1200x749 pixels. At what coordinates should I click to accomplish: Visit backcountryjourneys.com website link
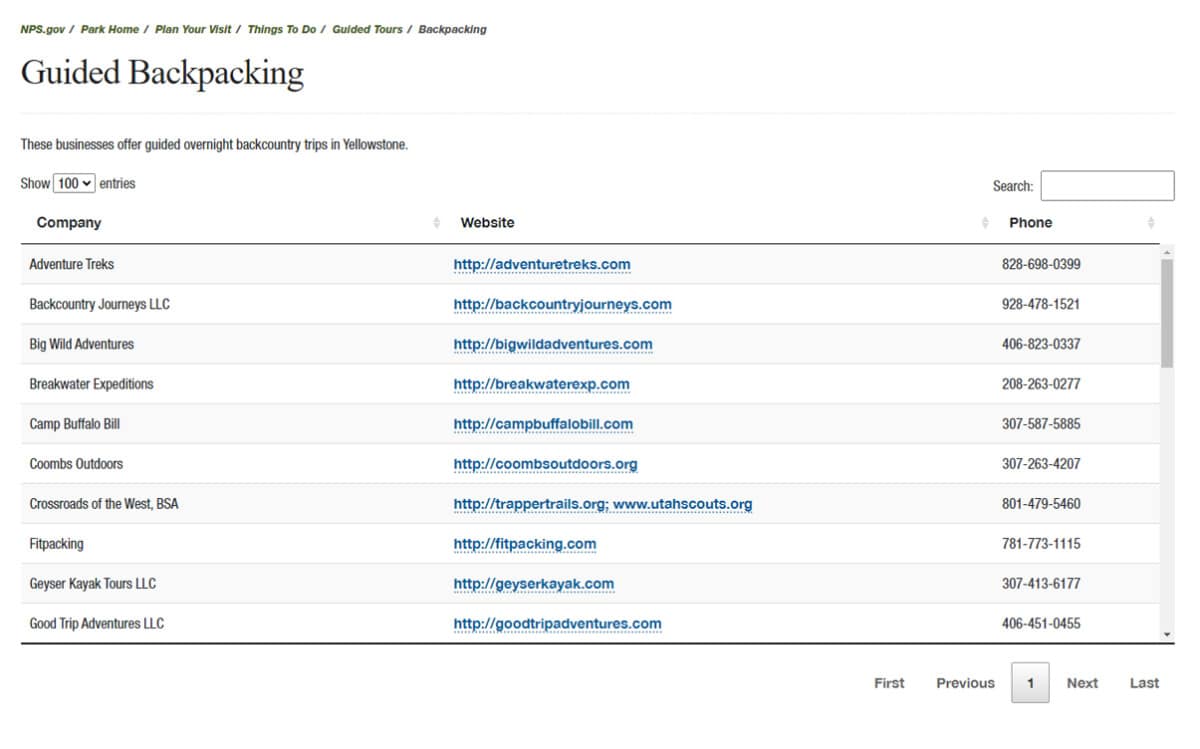click(x=562, y=305)
